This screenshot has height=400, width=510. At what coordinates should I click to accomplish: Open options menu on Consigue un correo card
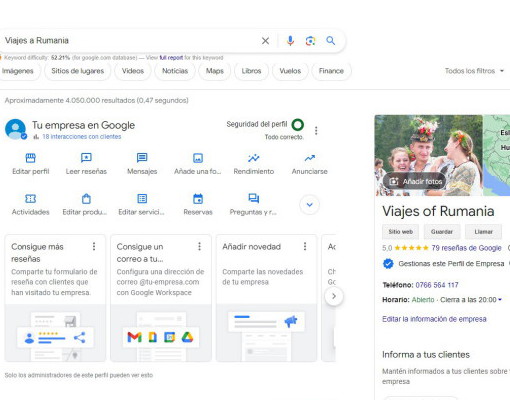click(x=199, y=246)
